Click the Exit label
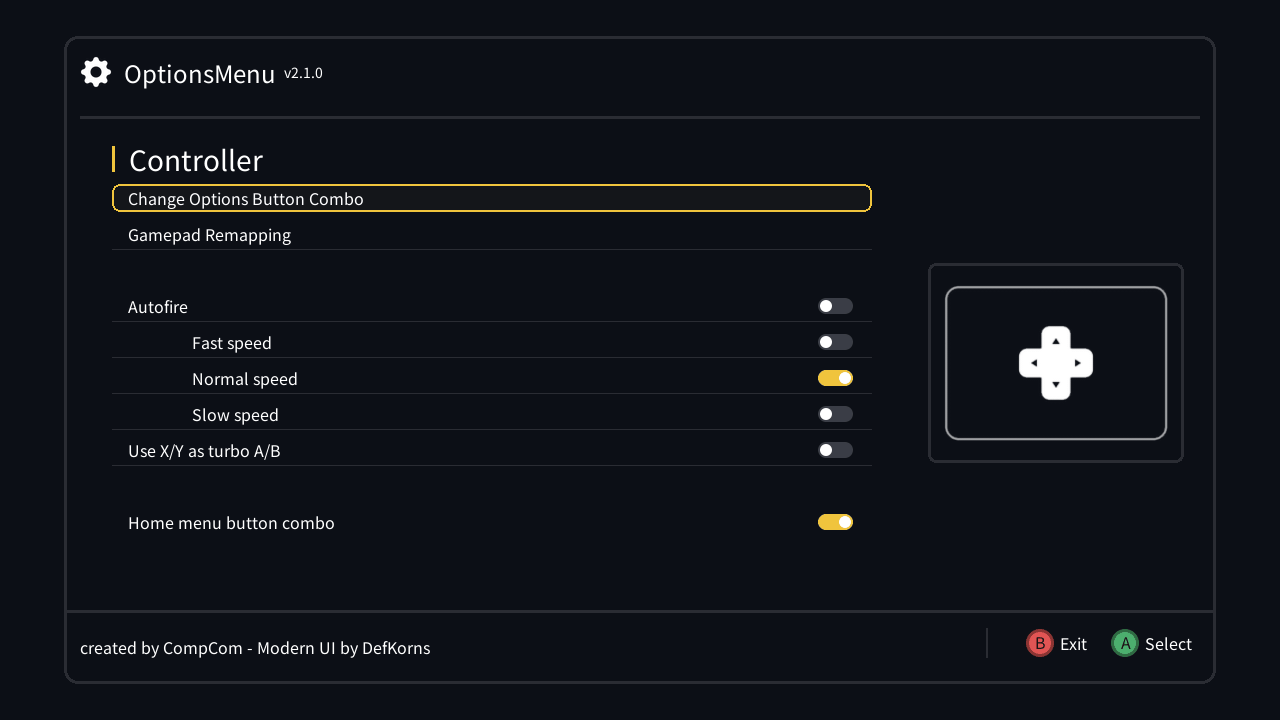The image size is (1280, 720). point(1073,644)
